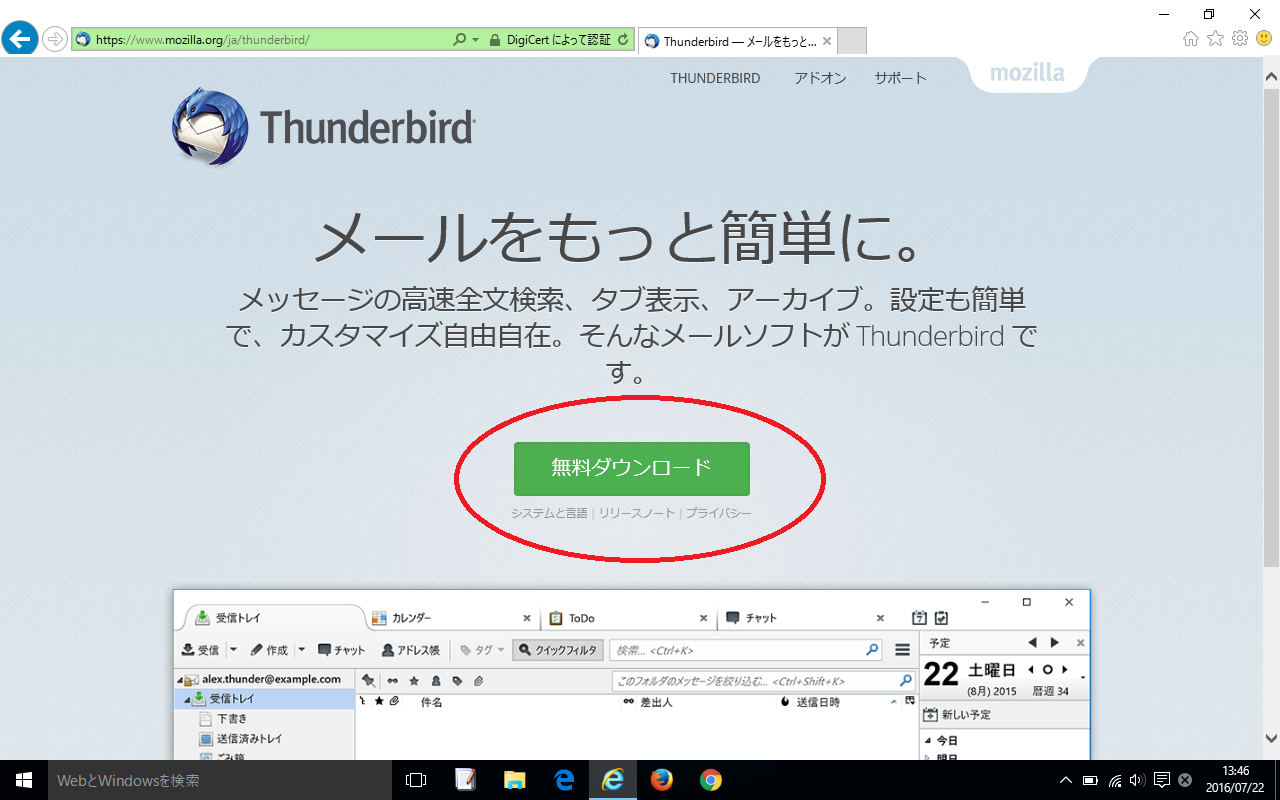The height and width of the screenshot is (800, 1280).
Task: Show hidden tray icons chevron
Action: [x=1066, y=780]
